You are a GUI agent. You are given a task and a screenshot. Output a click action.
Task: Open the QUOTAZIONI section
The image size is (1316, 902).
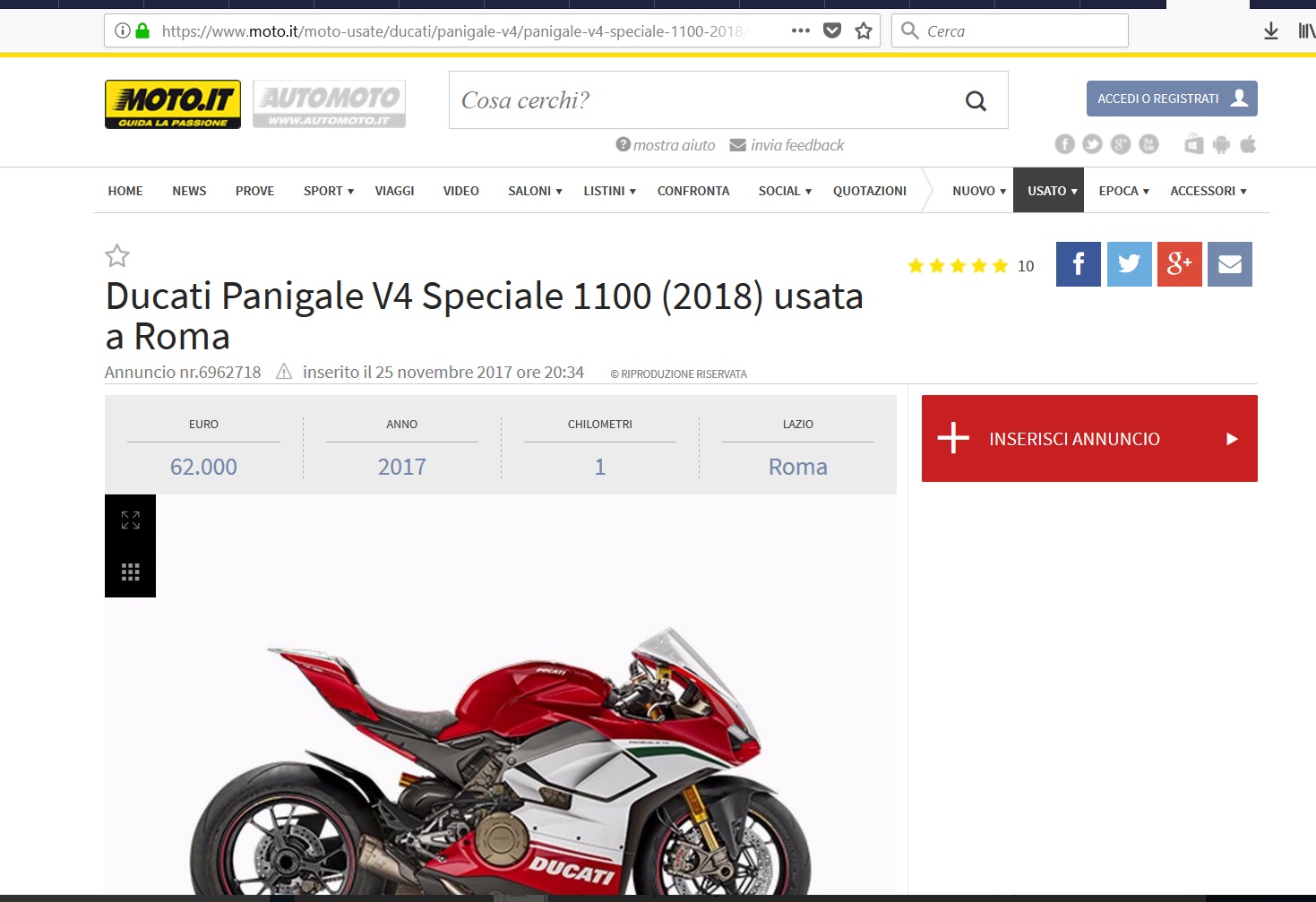(870, 191)
